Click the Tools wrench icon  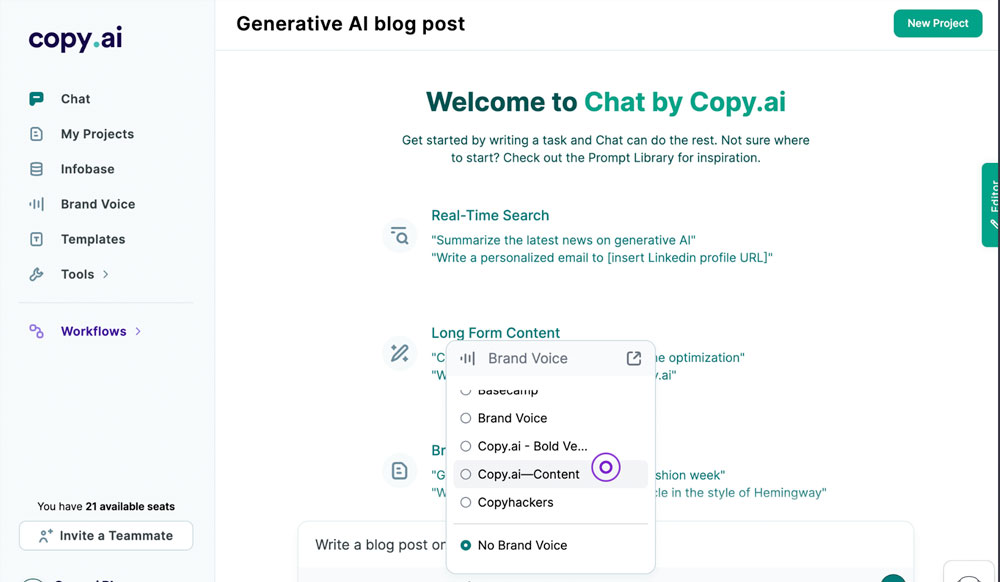coord(36,274)
